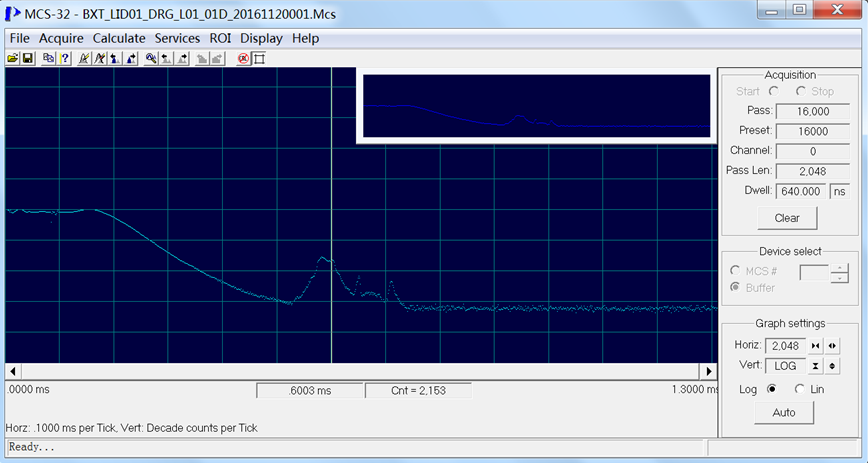
Task: Go to next peak gray right-arrow icon
Action: pos(183,58)
